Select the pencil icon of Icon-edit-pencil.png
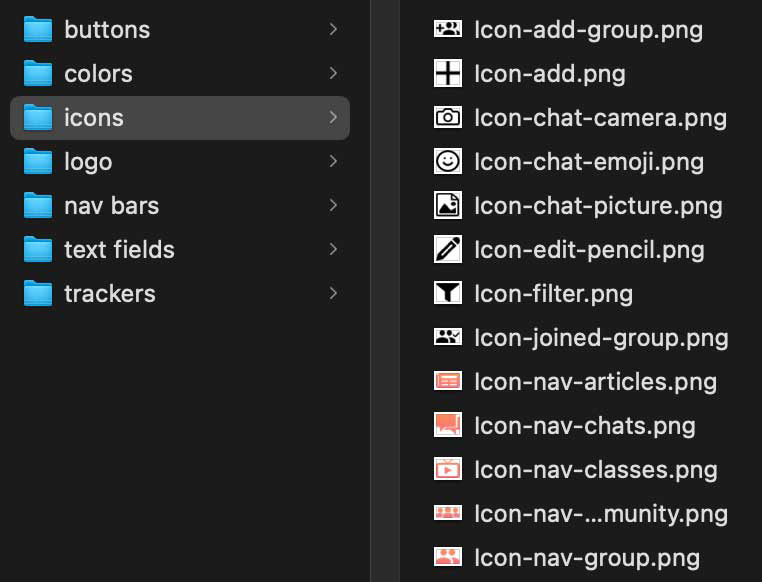Viewport: 762px width, 582px height. (447, 249)
